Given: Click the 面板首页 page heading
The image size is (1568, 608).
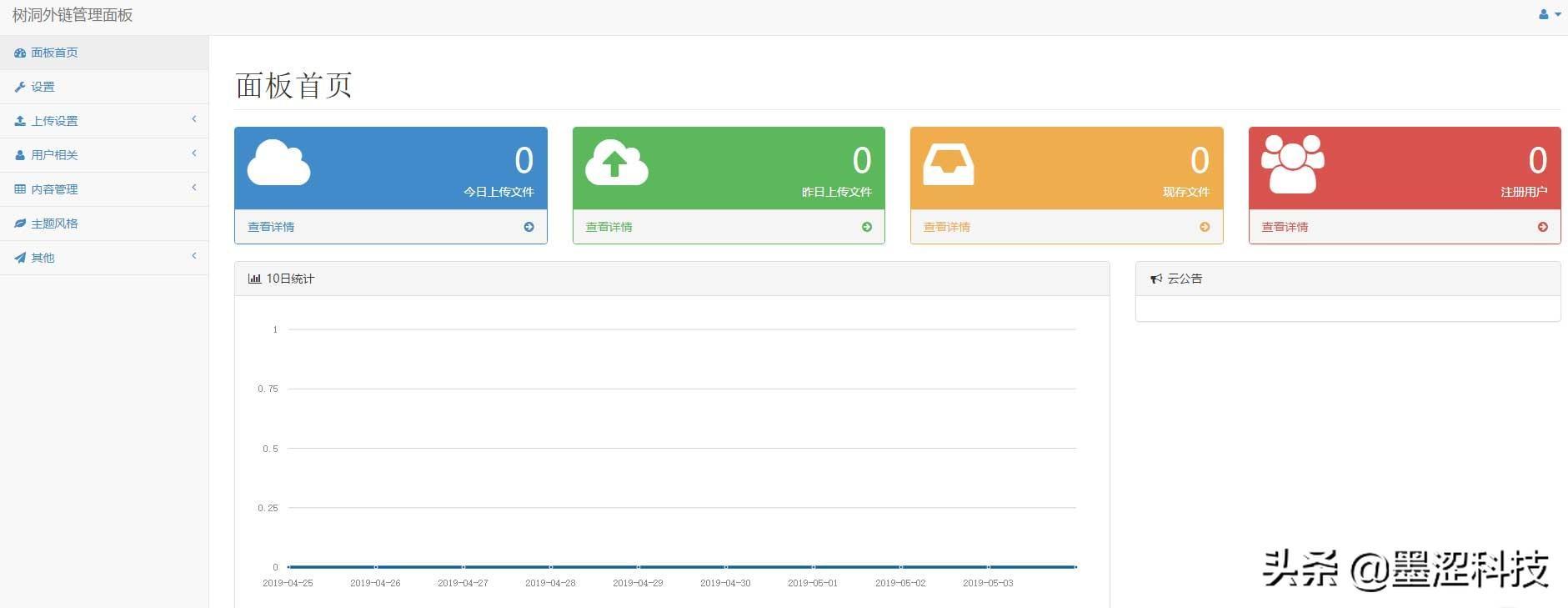Looking at the screenshot, I should pos(293,86).
